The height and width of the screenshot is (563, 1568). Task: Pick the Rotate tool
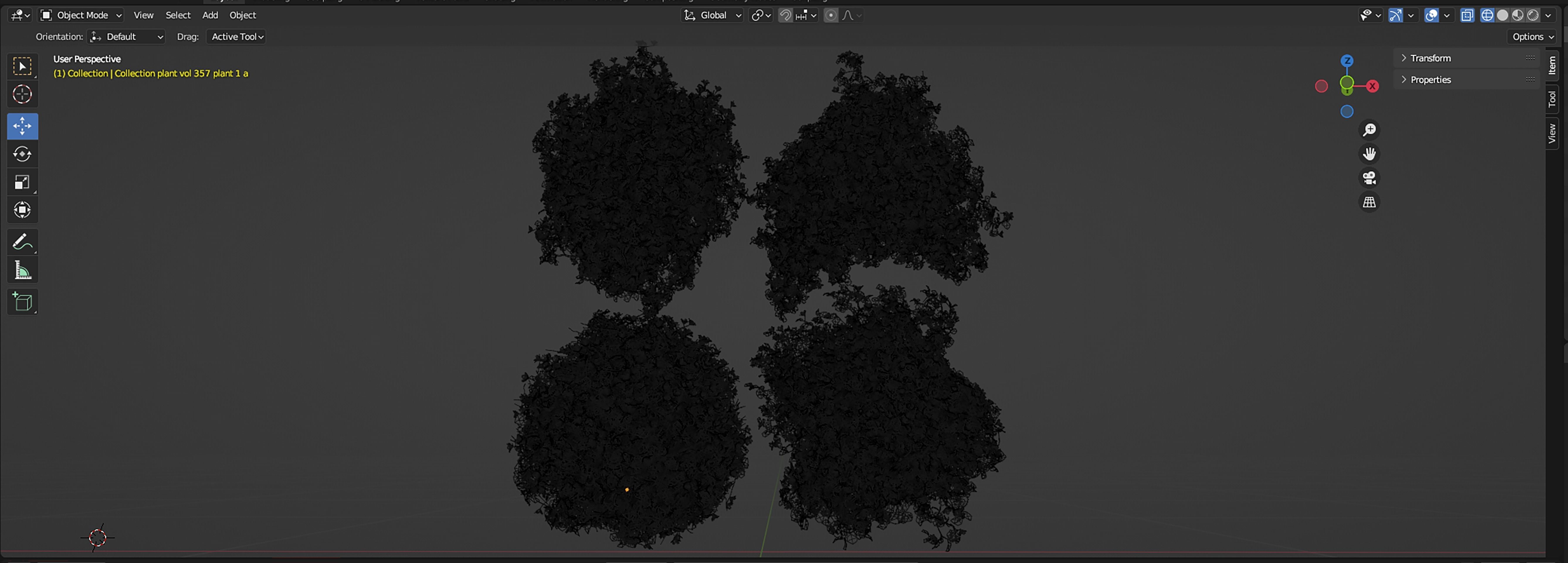(x=23, y=154)
